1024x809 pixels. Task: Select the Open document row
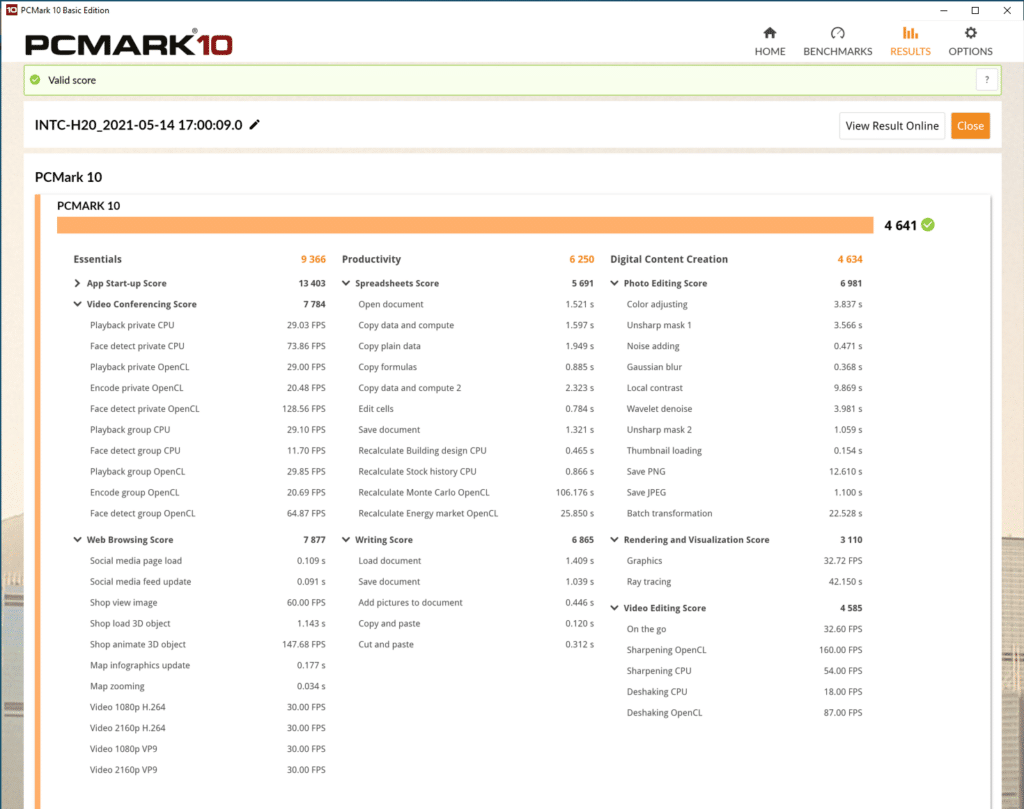(x=476, y=304)
